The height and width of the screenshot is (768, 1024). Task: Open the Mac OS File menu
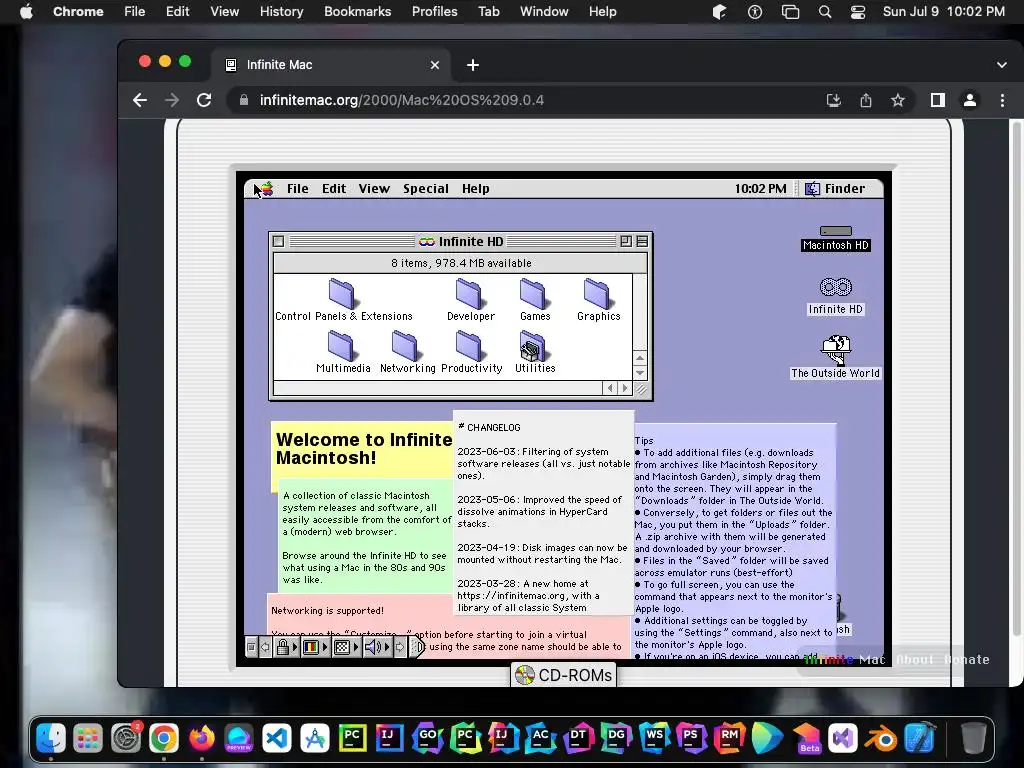297,189
